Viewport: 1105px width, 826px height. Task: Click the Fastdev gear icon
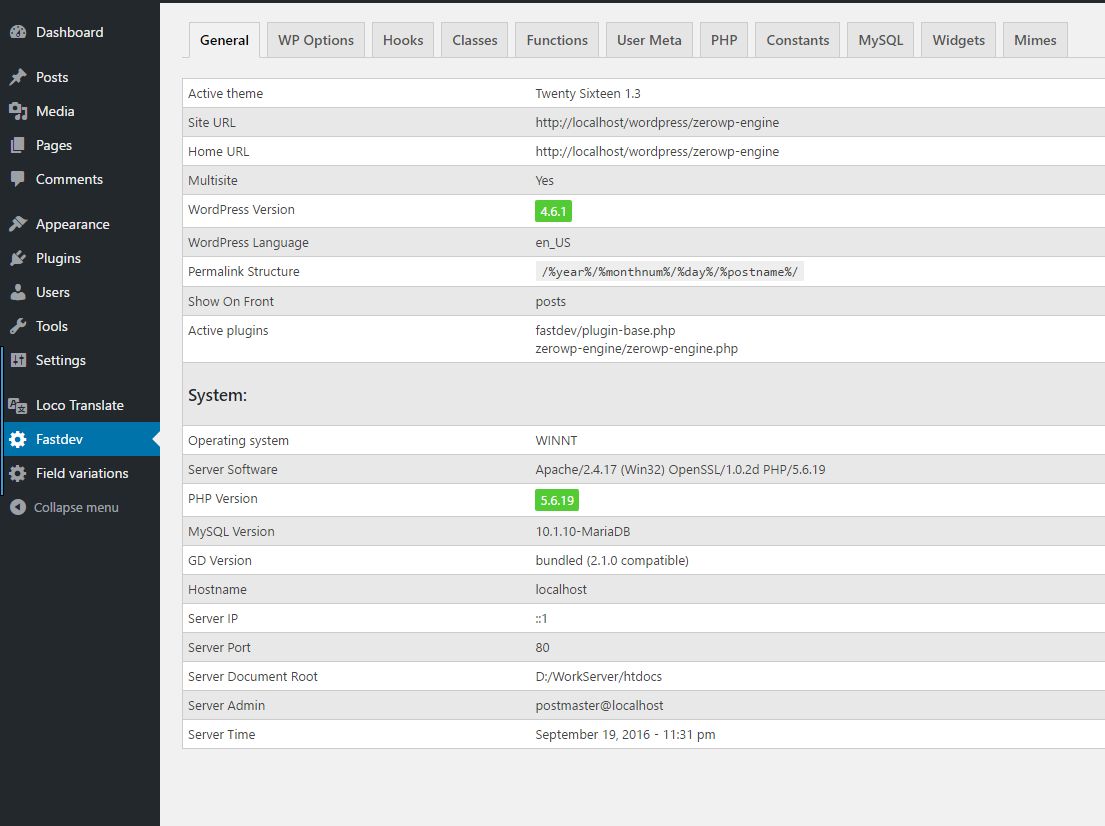point(18,439)
